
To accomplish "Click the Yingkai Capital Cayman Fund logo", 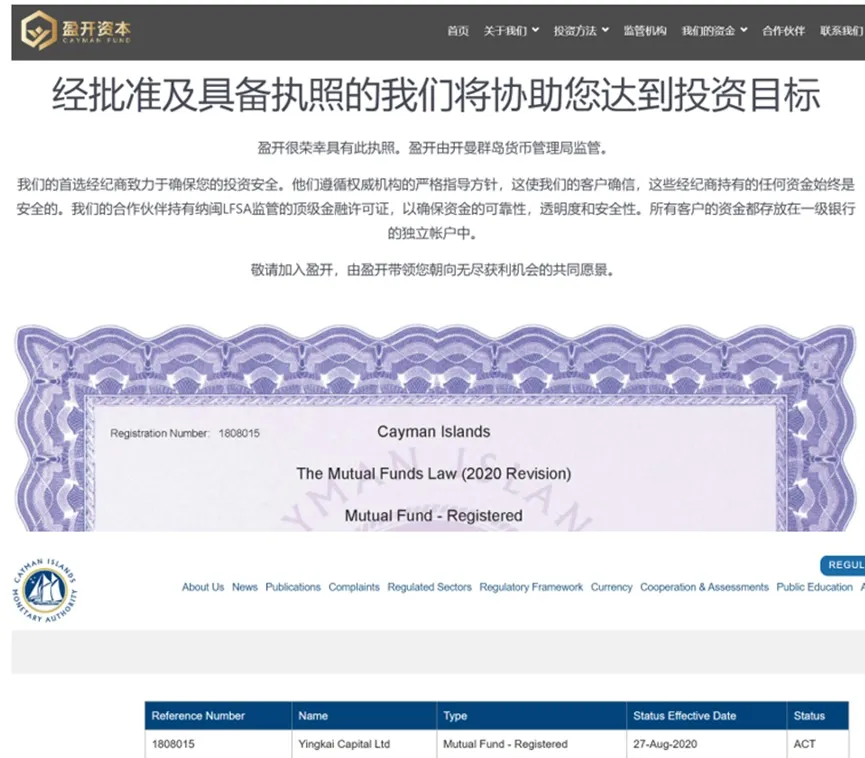I will point(76,30).
